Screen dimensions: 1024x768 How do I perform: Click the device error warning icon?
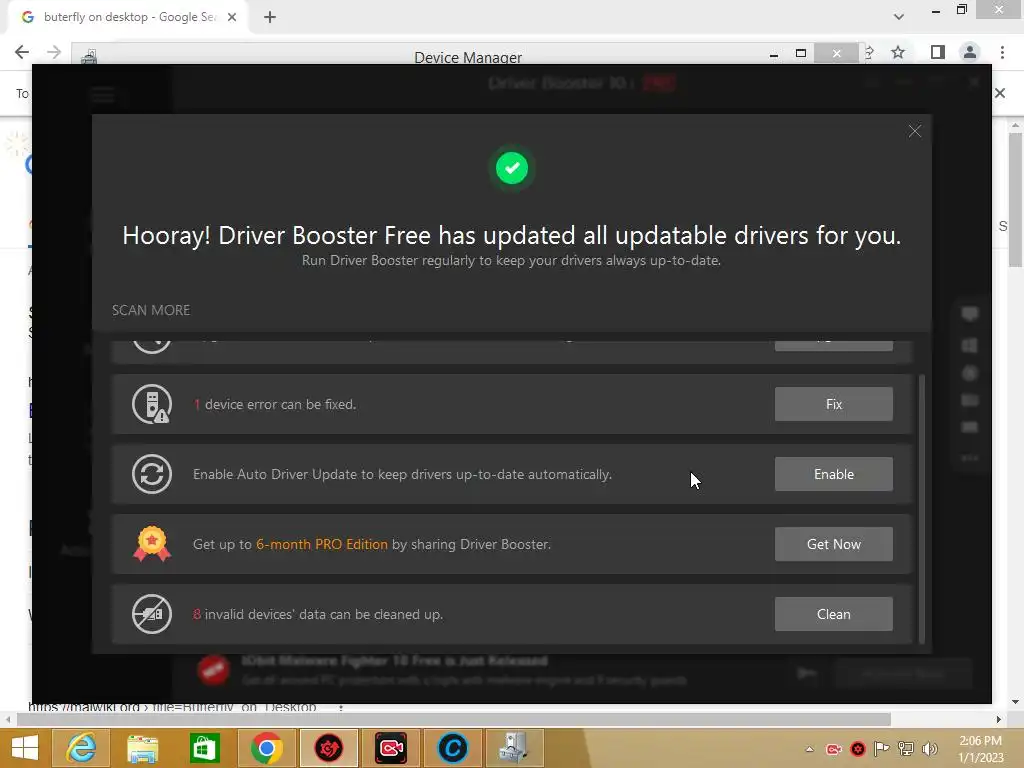[x=152, y=404]
